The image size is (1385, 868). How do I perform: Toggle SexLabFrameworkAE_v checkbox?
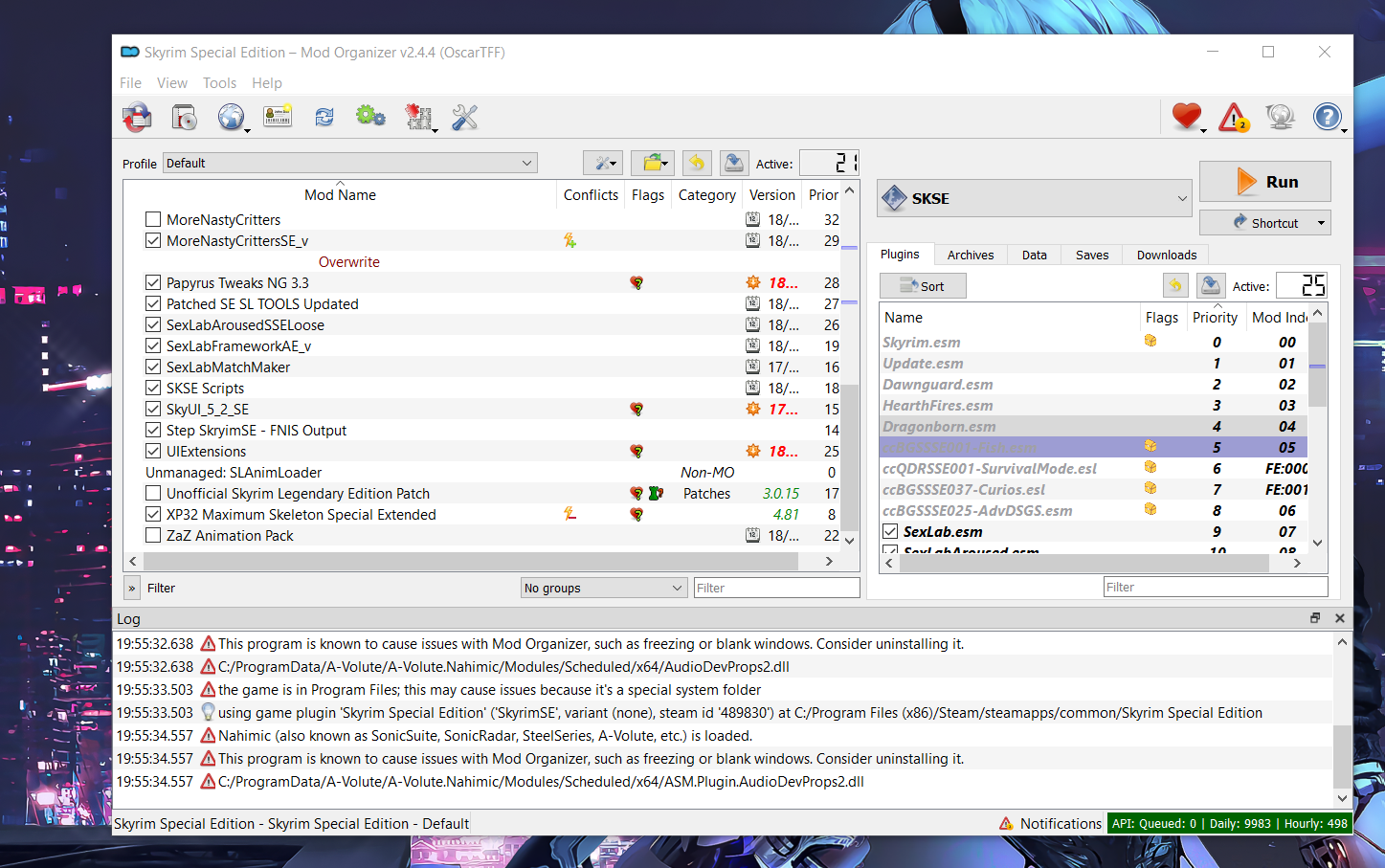pos(153,346)
